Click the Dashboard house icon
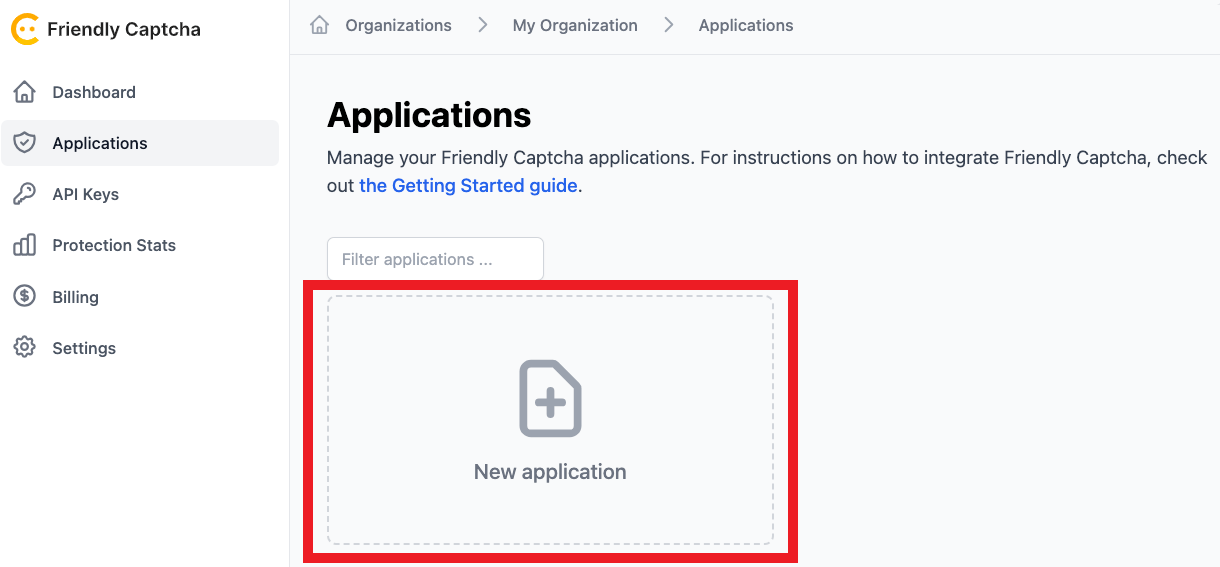This screenshot has width=1220, height=567. coord(24,92)
